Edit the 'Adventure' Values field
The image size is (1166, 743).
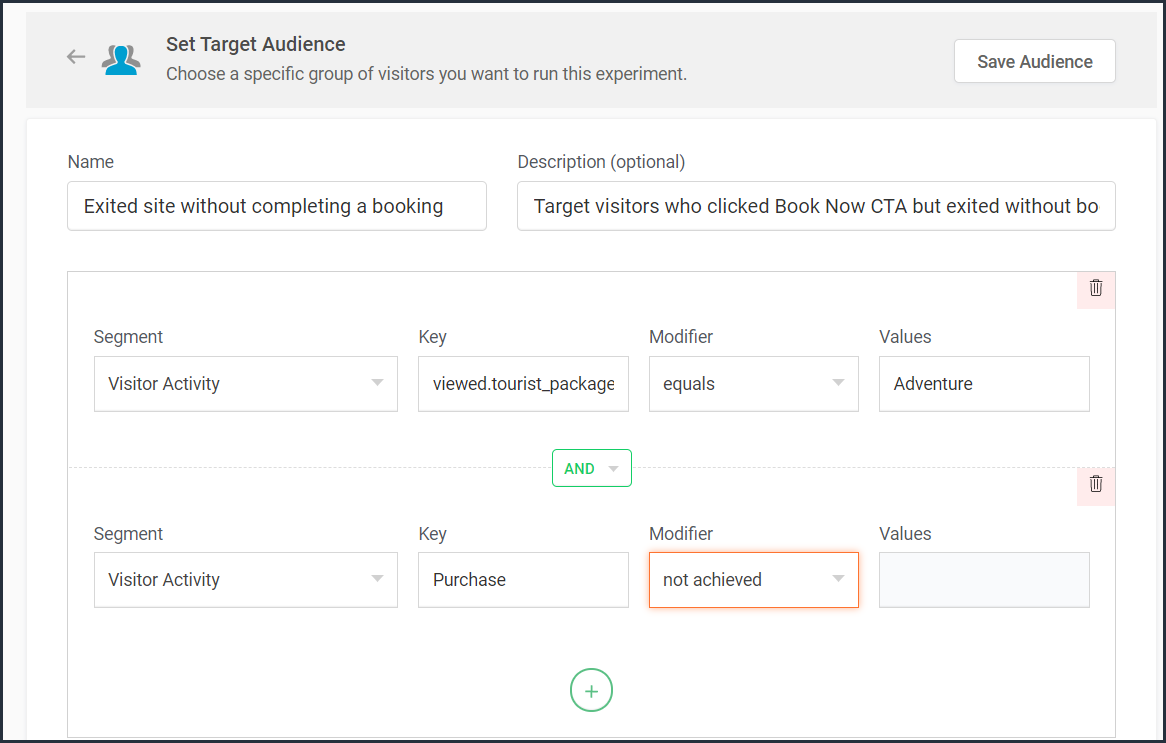coord(984,384)
